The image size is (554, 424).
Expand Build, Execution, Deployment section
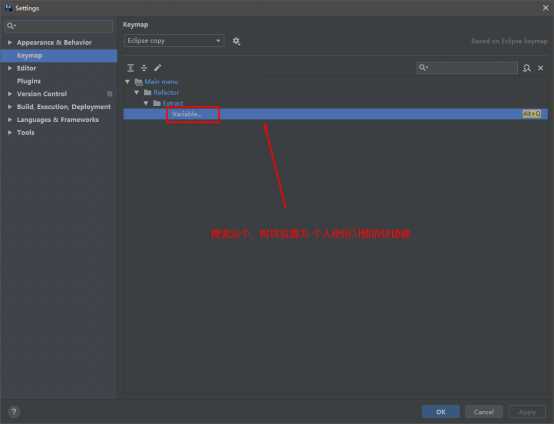tap(10, 107)
